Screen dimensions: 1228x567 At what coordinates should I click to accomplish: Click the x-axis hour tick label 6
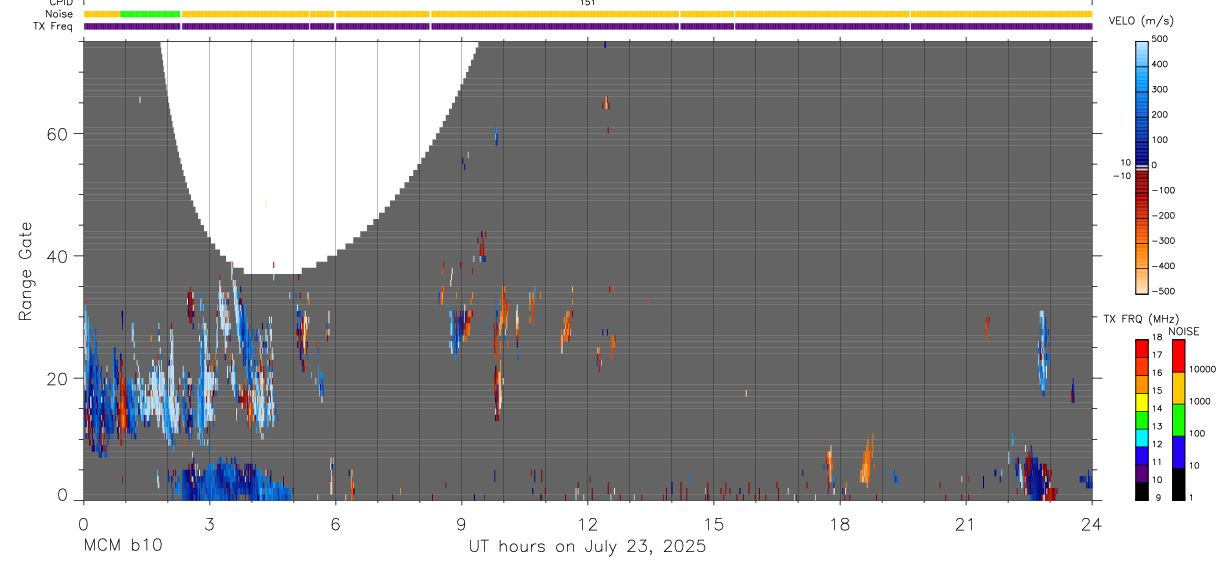pos(335,524)
